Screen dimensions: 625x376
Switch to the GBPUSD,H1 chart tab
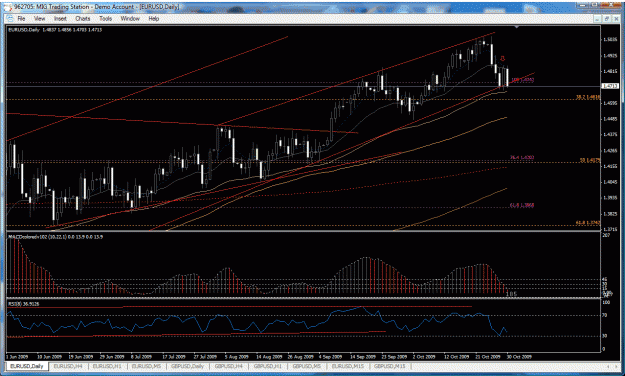point(267,366)
